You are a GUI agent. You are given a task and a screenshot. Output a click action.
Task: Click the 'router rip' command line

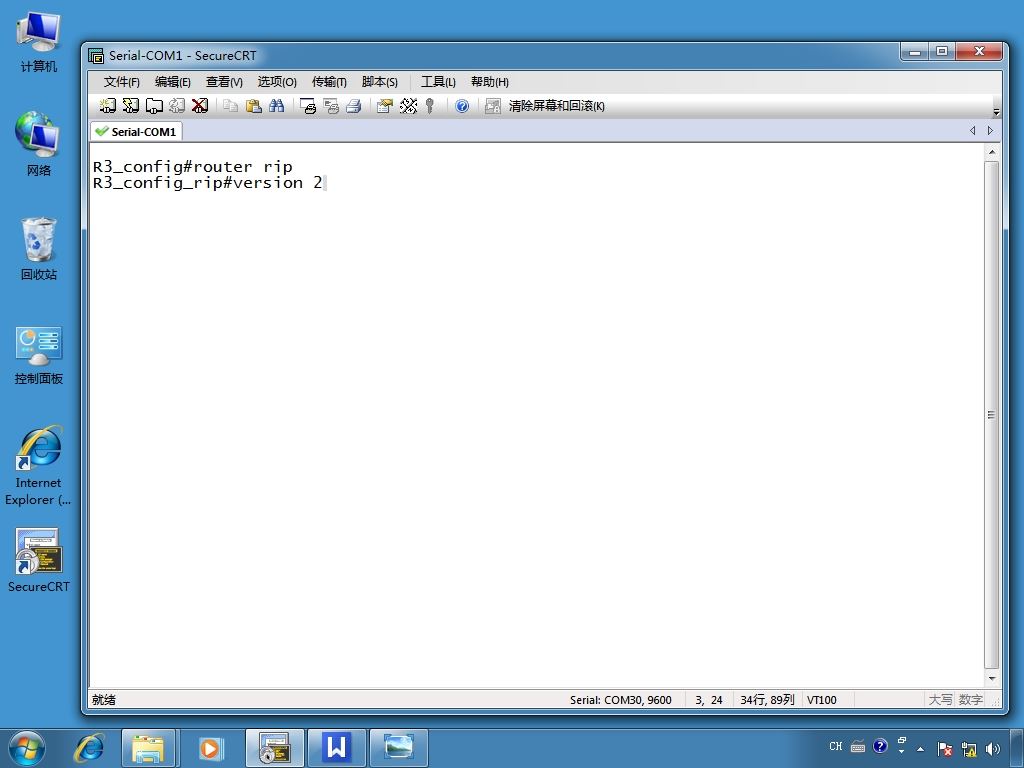[242, 167]
